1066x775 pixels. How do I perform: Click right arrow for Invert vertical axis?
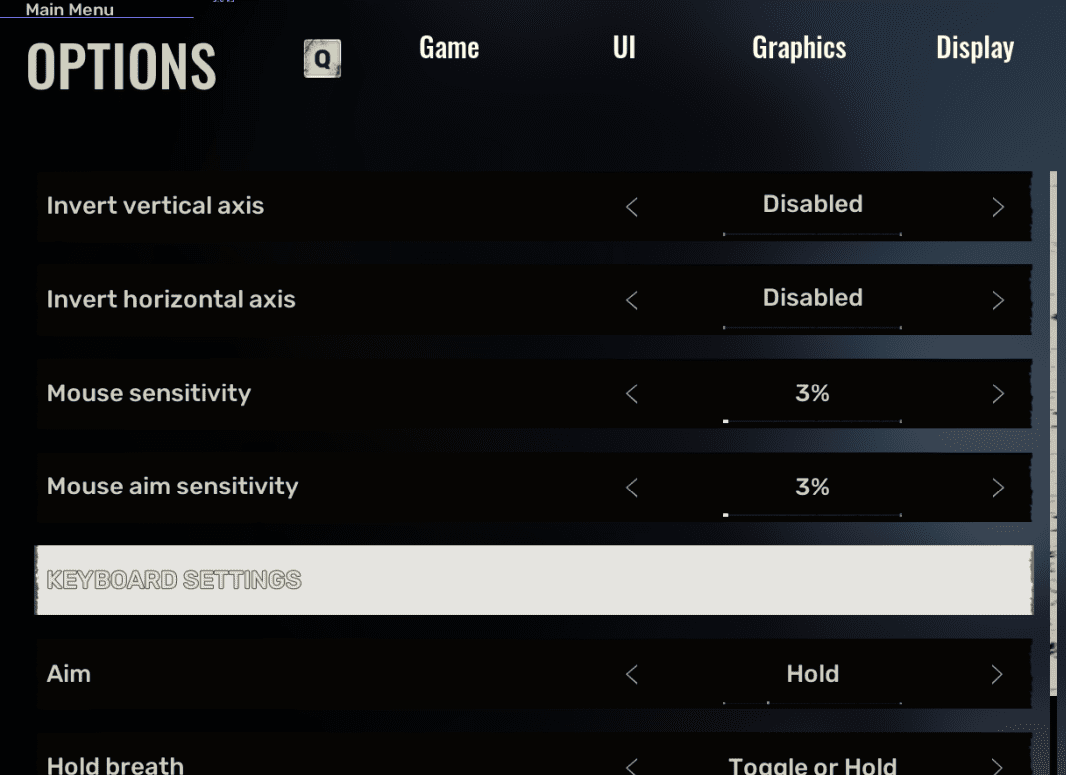998,207
